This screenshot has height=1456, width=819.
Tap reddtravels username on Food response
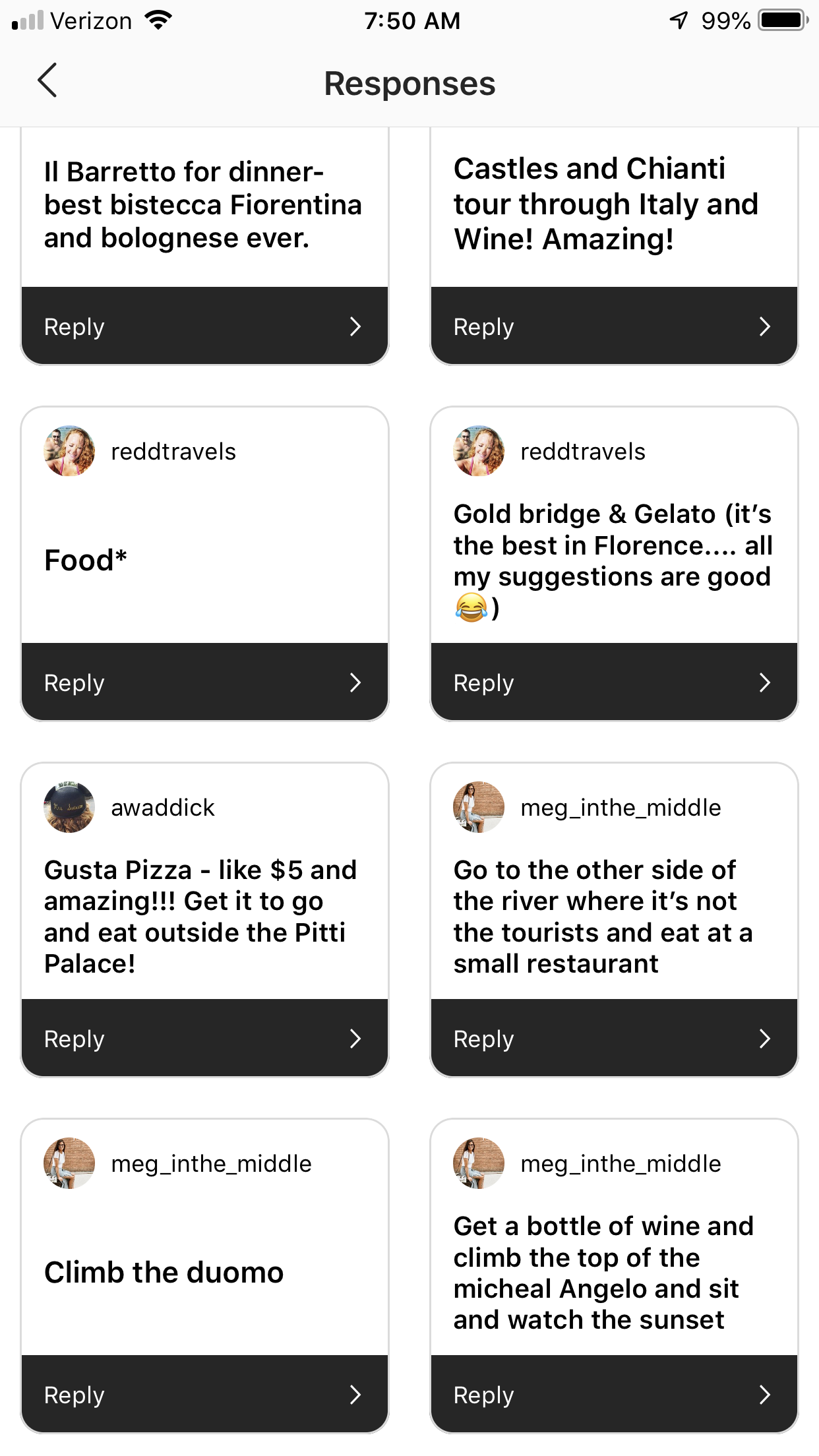click(x=173, y=452)
